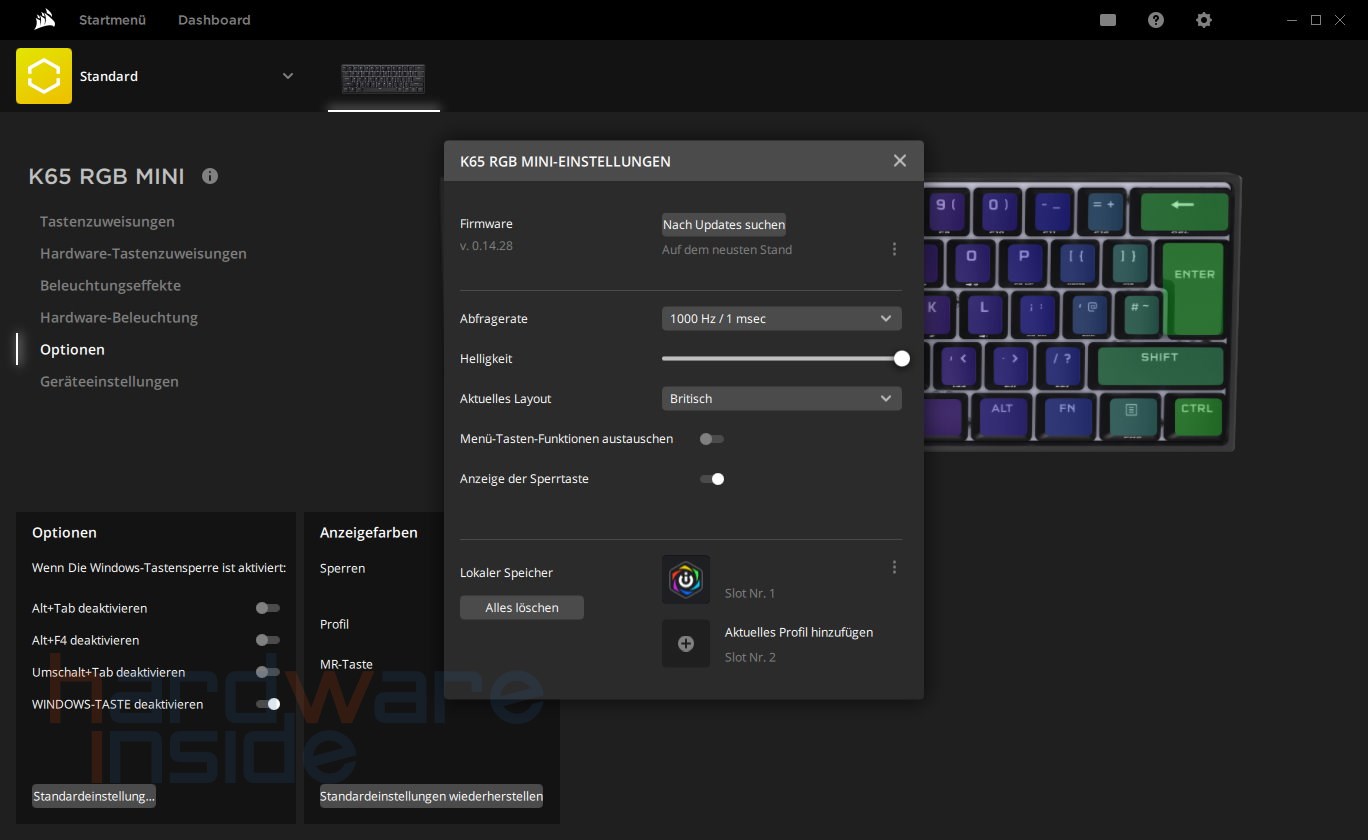Open the Abfragerate dropdown
The image size is (1368, 840).
(781, 318)
